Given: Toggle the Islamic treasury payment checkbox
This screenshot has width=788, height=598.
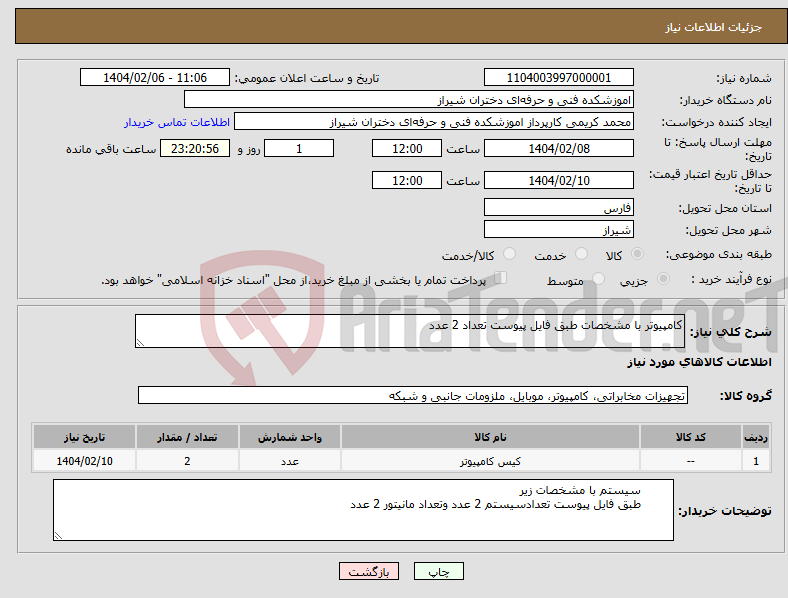Looking at the screenshot, I should pyautogui.click(x=501, y=278).
